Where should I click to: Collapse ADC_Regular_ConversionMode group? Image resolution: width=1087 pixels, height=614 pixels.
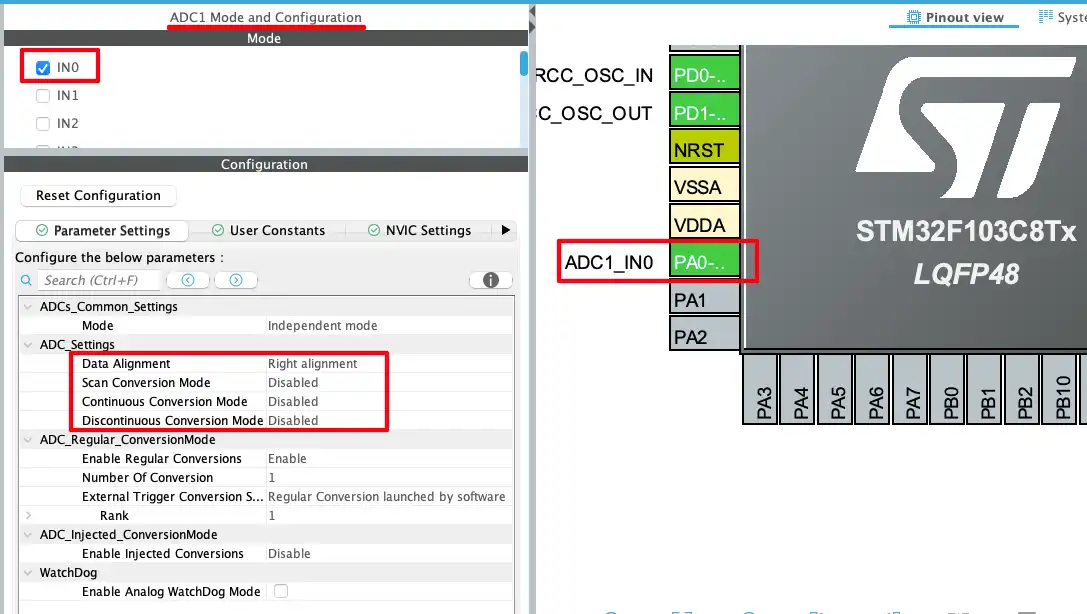(28, 439)
